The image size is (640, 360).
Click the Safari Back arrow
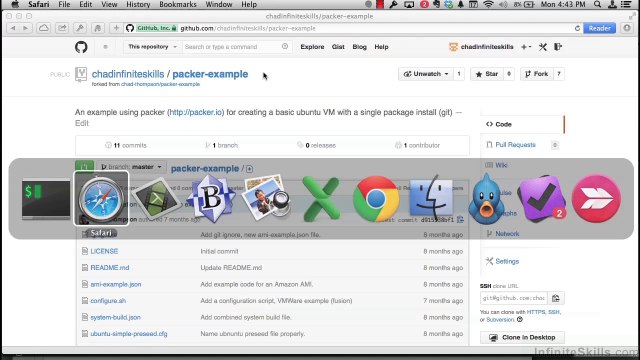click(13, 28)
